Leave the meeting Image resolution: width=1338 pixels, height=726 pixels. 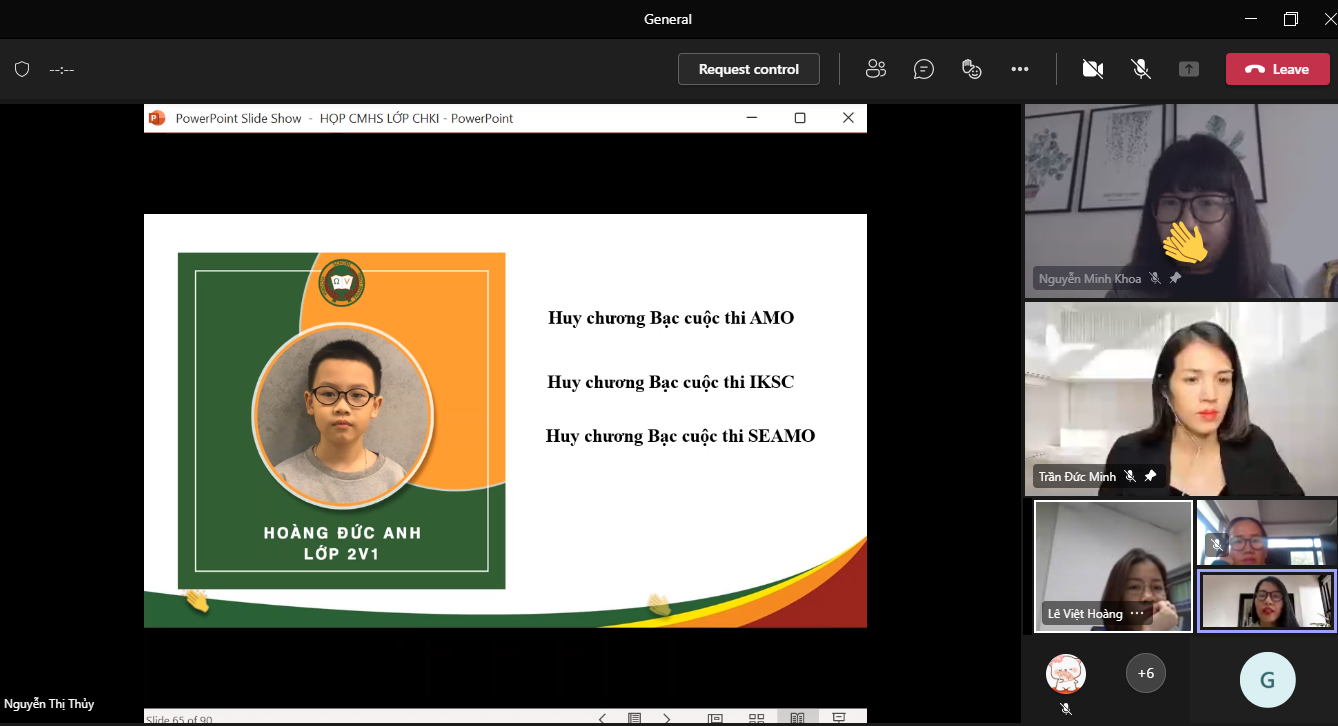point(1277,69)
